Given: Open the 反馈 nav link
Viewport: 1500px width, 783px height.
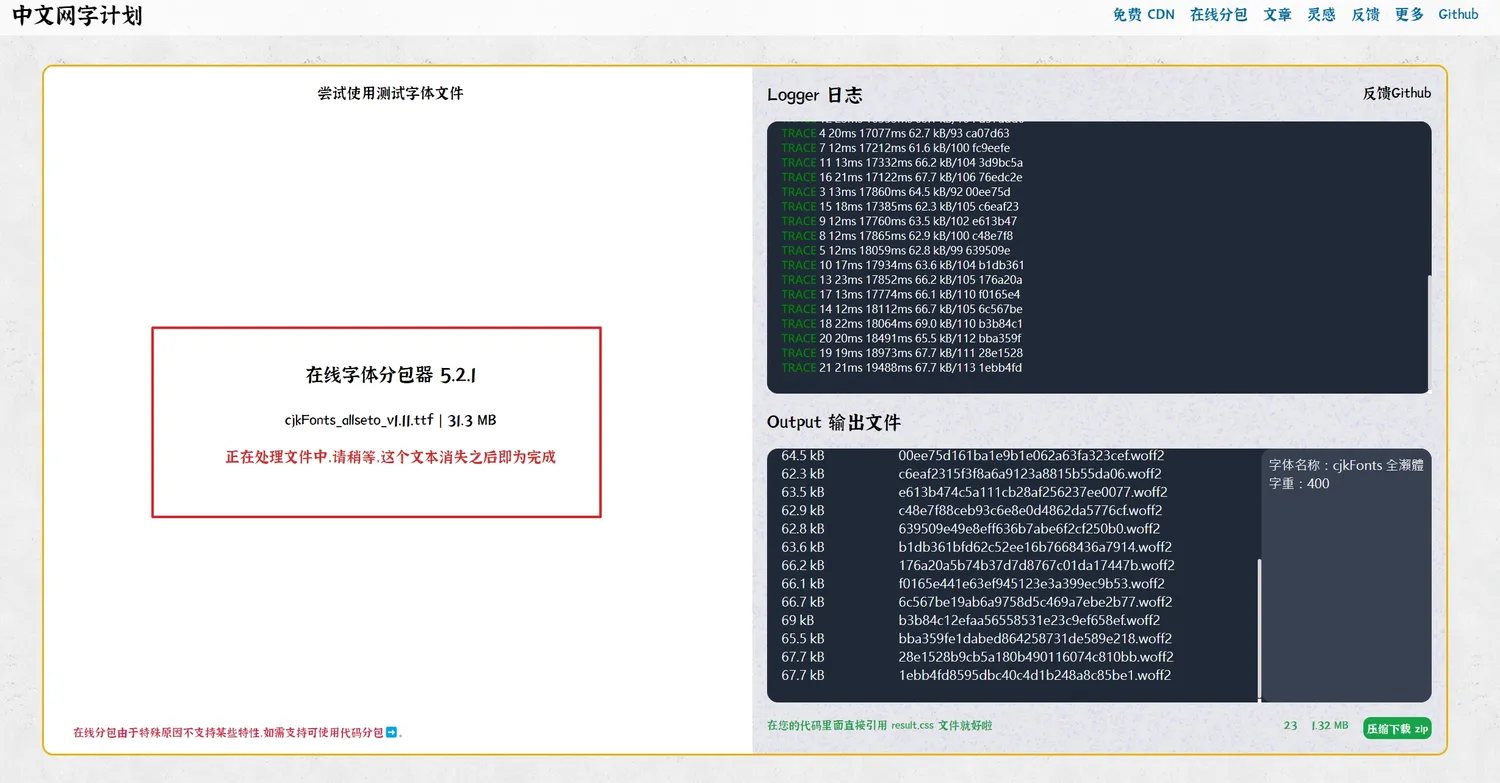Looking at the screenshot, I should (1365, 15).
